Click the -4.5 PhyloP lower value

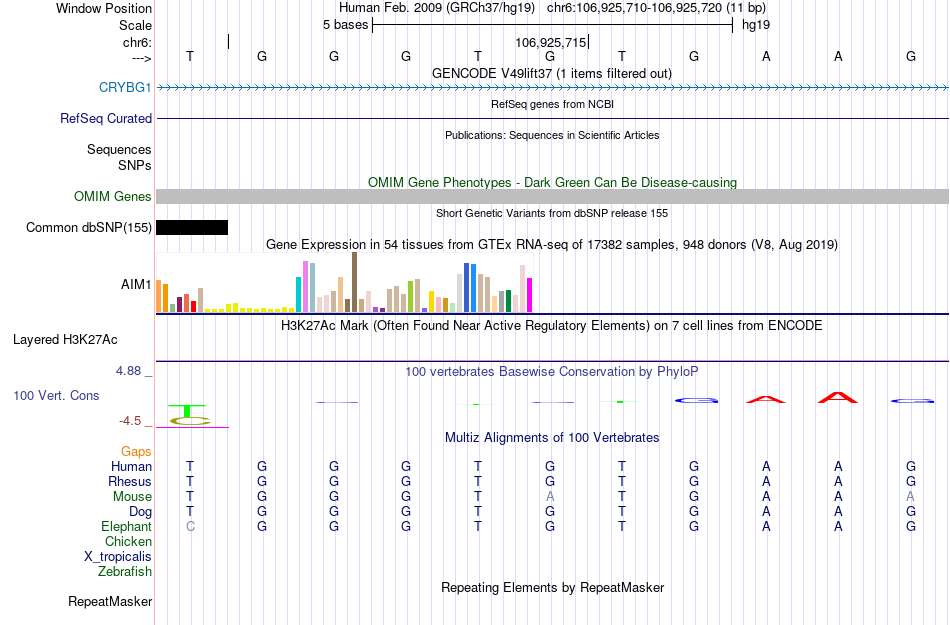(130, 421)
